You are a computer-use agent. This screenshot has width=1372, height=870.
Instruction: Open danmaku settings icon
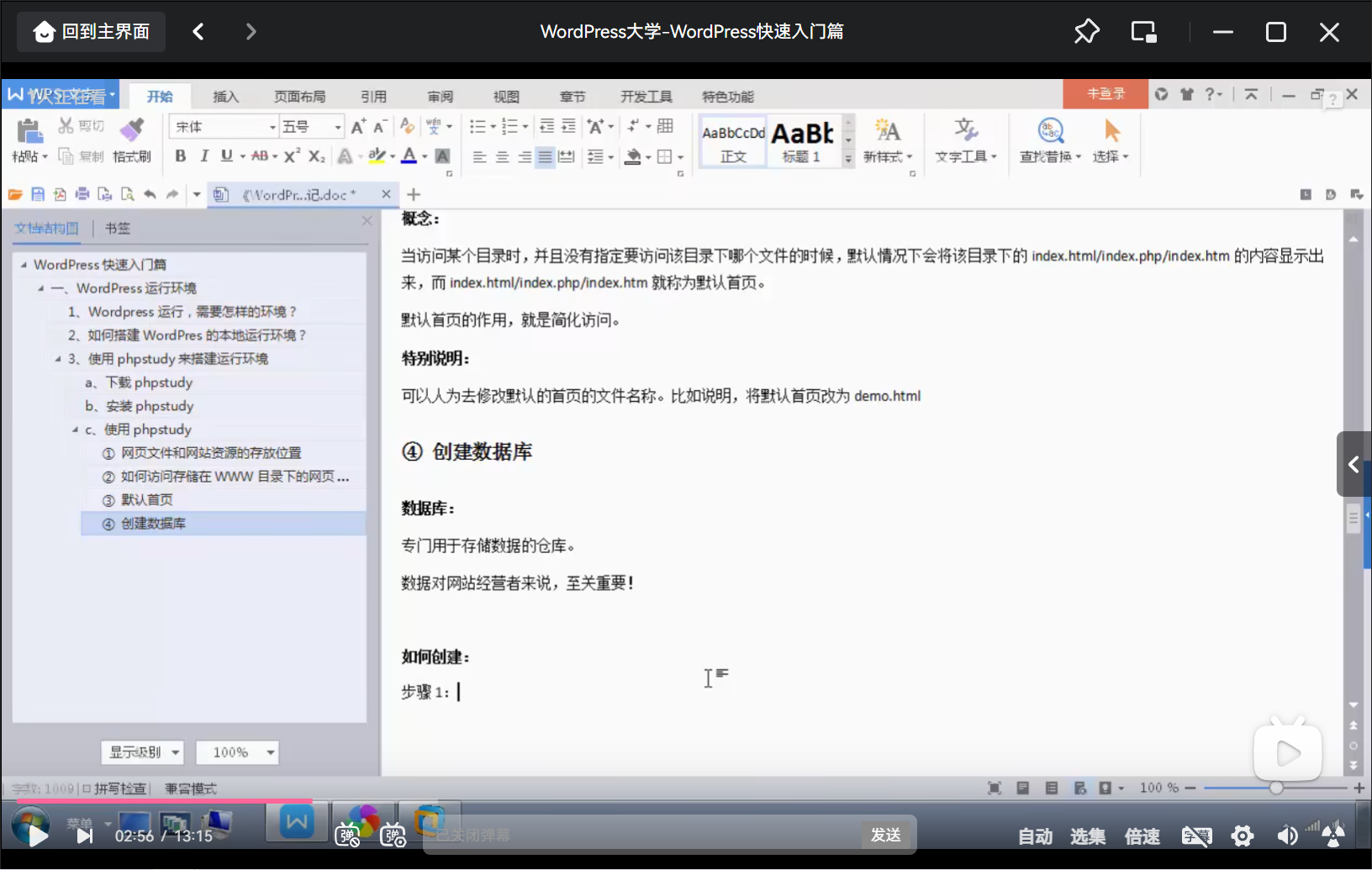click(x=393, y=836)
